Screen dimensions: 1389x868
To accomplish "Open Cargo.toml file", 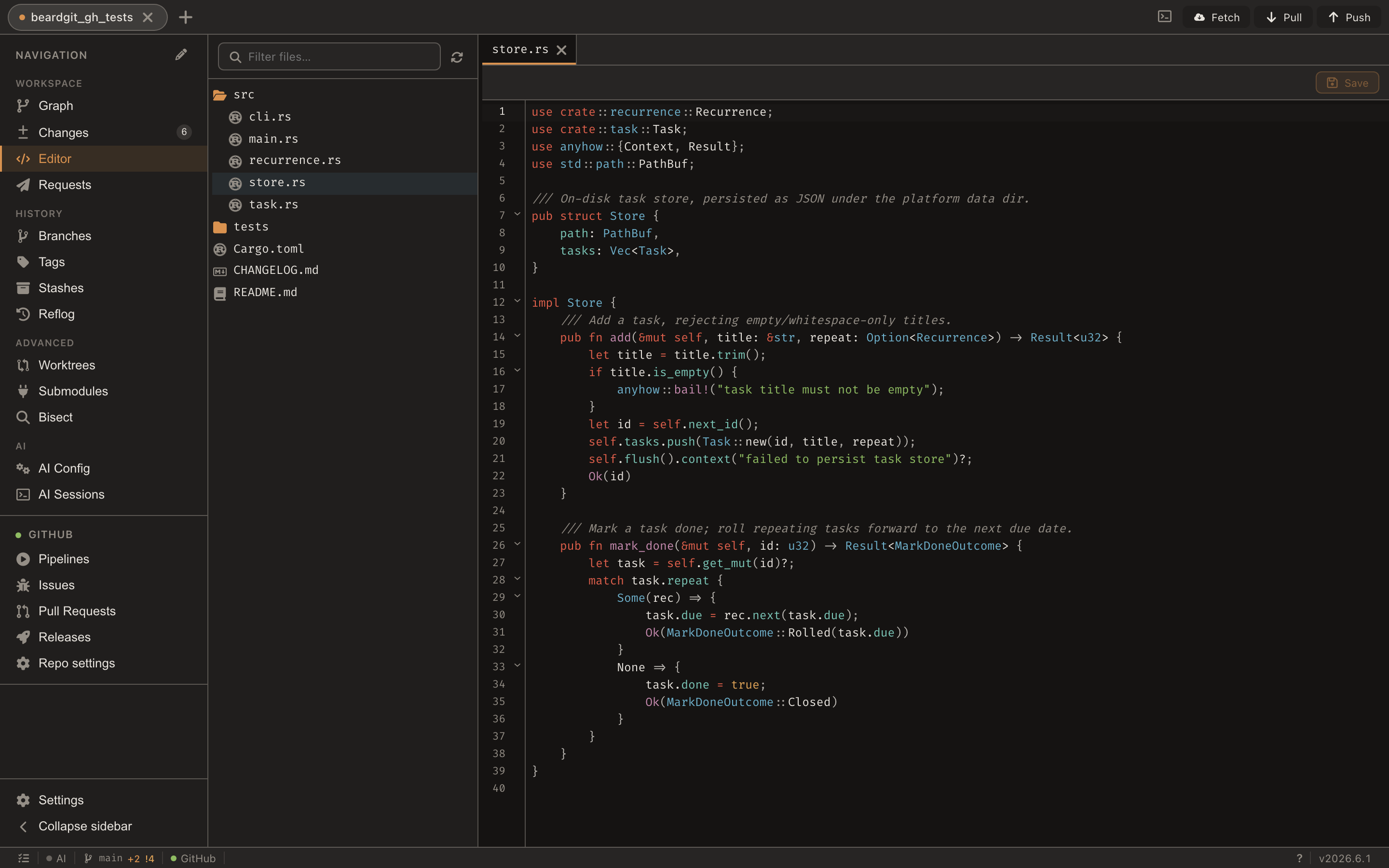I will click(x=344, y=248).
